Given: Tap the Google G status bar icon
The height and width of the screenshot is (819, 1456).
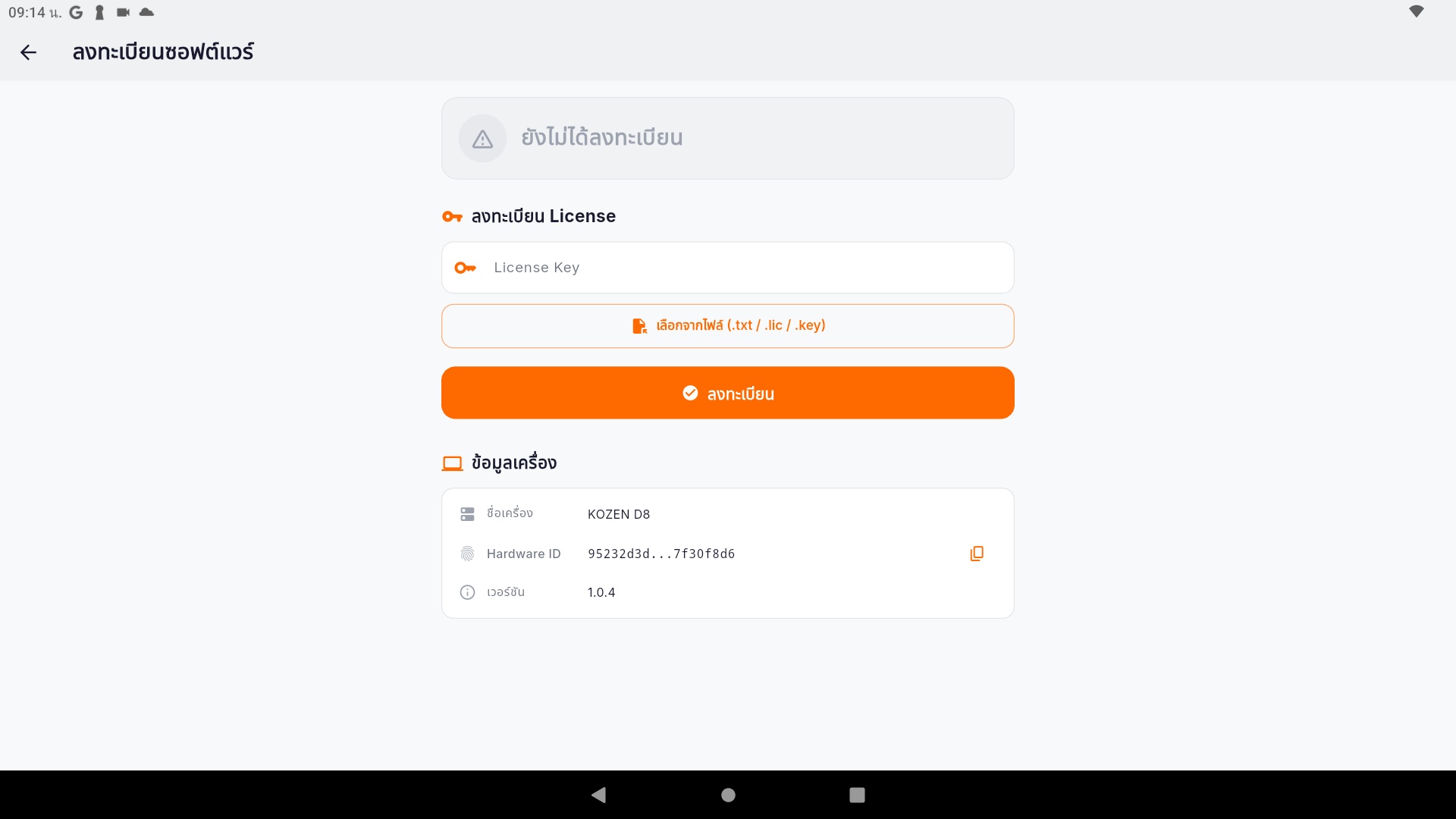Looking at the screenshot, I should (76, 12).
